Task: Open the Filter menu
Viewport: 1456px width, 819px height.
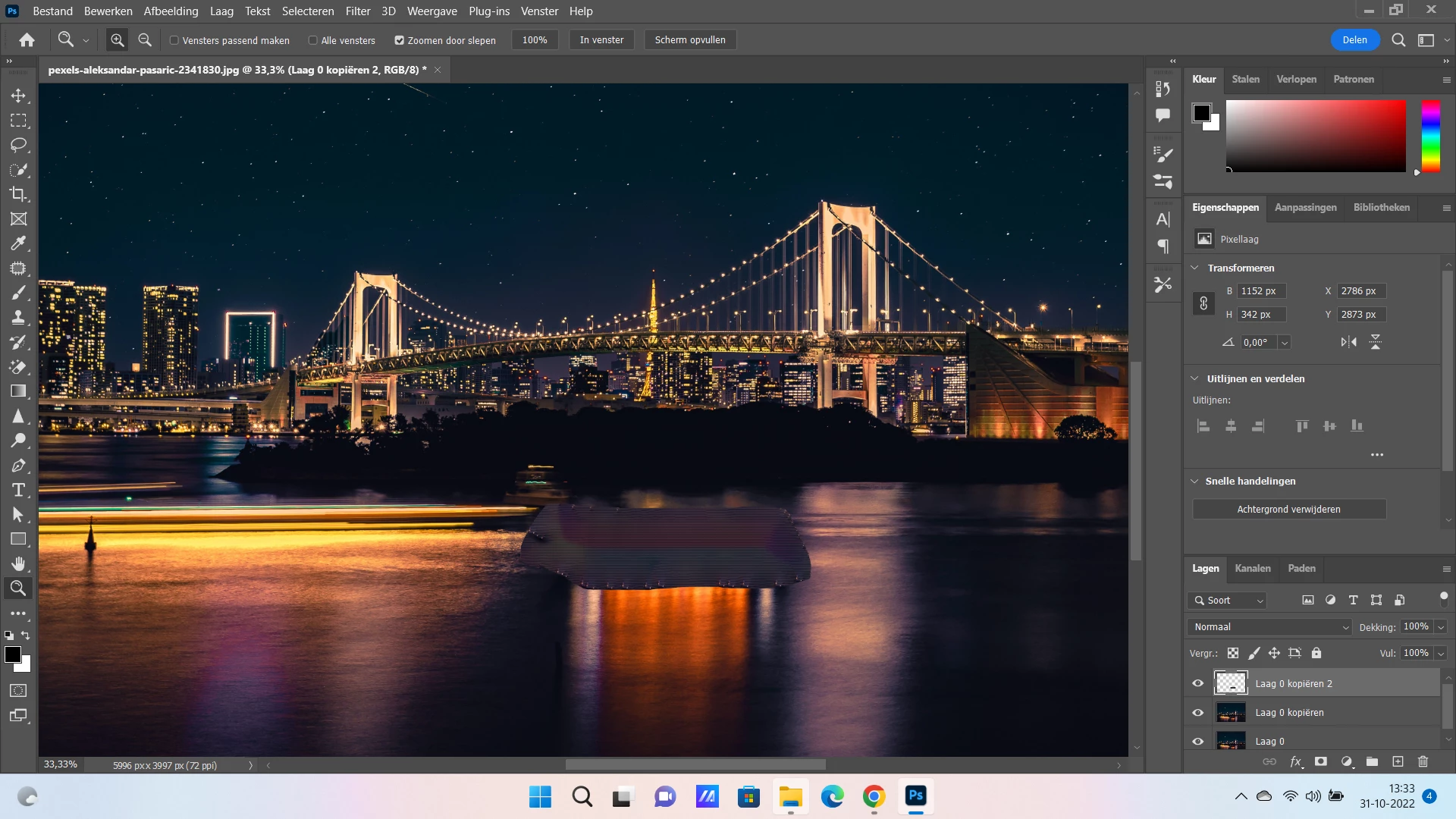Action: click(357, 11)
